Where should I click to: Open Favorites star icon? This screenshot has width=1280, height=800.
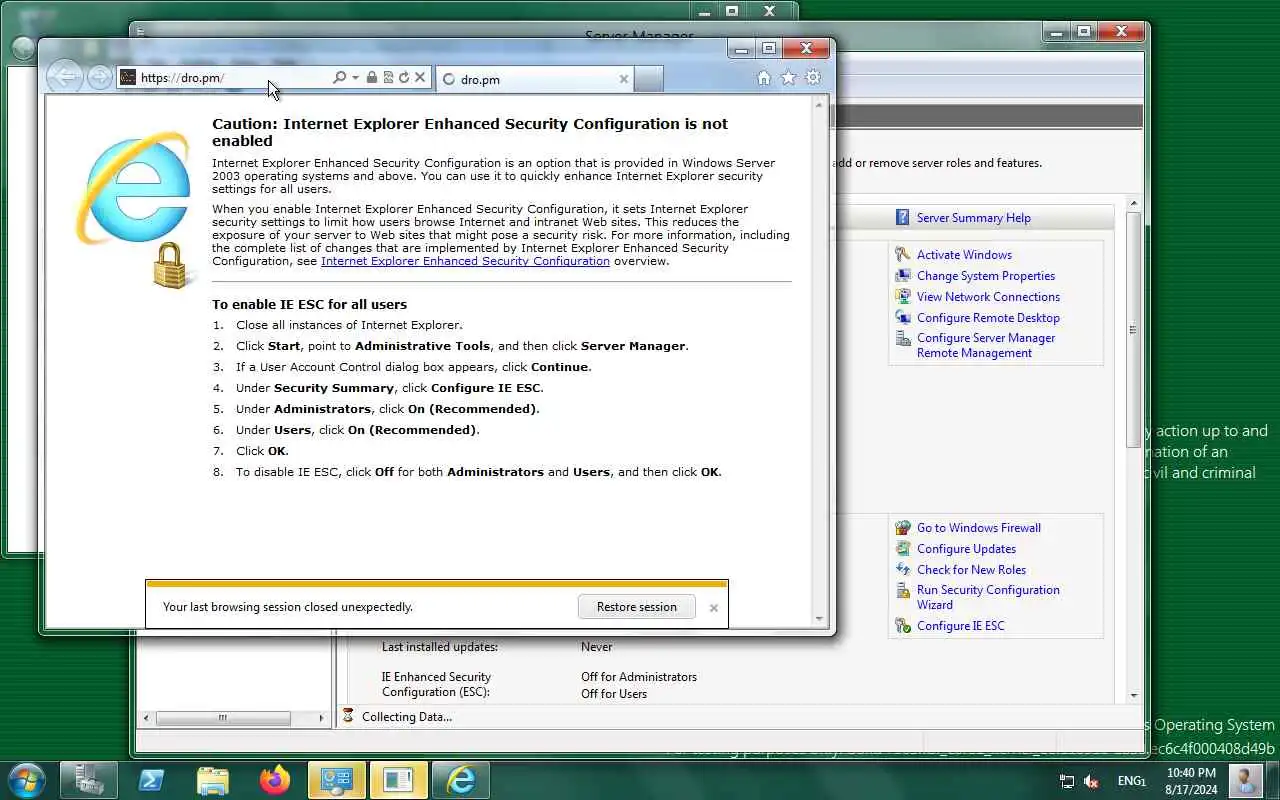coord(788,78)
